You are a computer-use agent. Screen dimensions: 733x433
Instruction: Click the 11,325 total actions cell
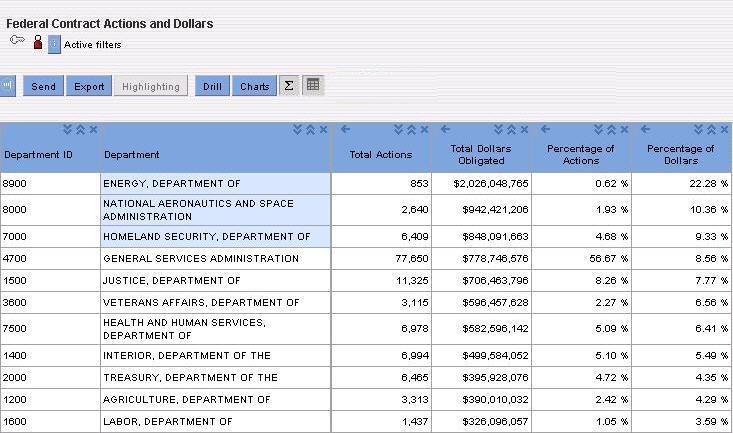(381, 281)
